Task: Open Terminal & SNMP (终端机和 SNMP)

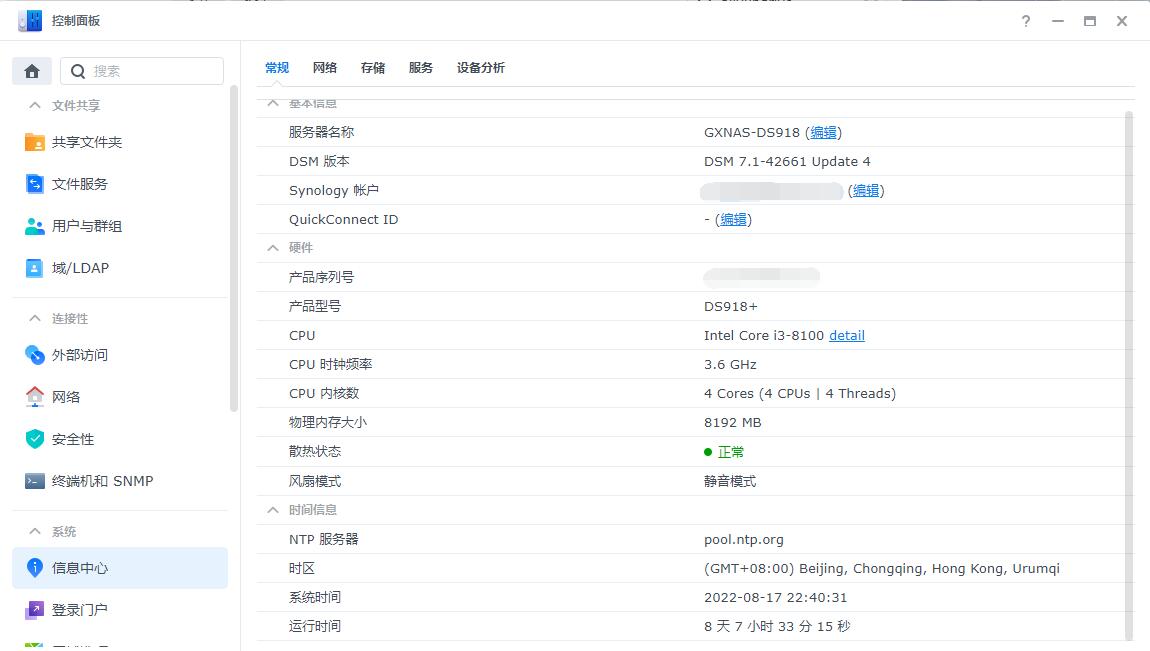Action: pos(102,481)
